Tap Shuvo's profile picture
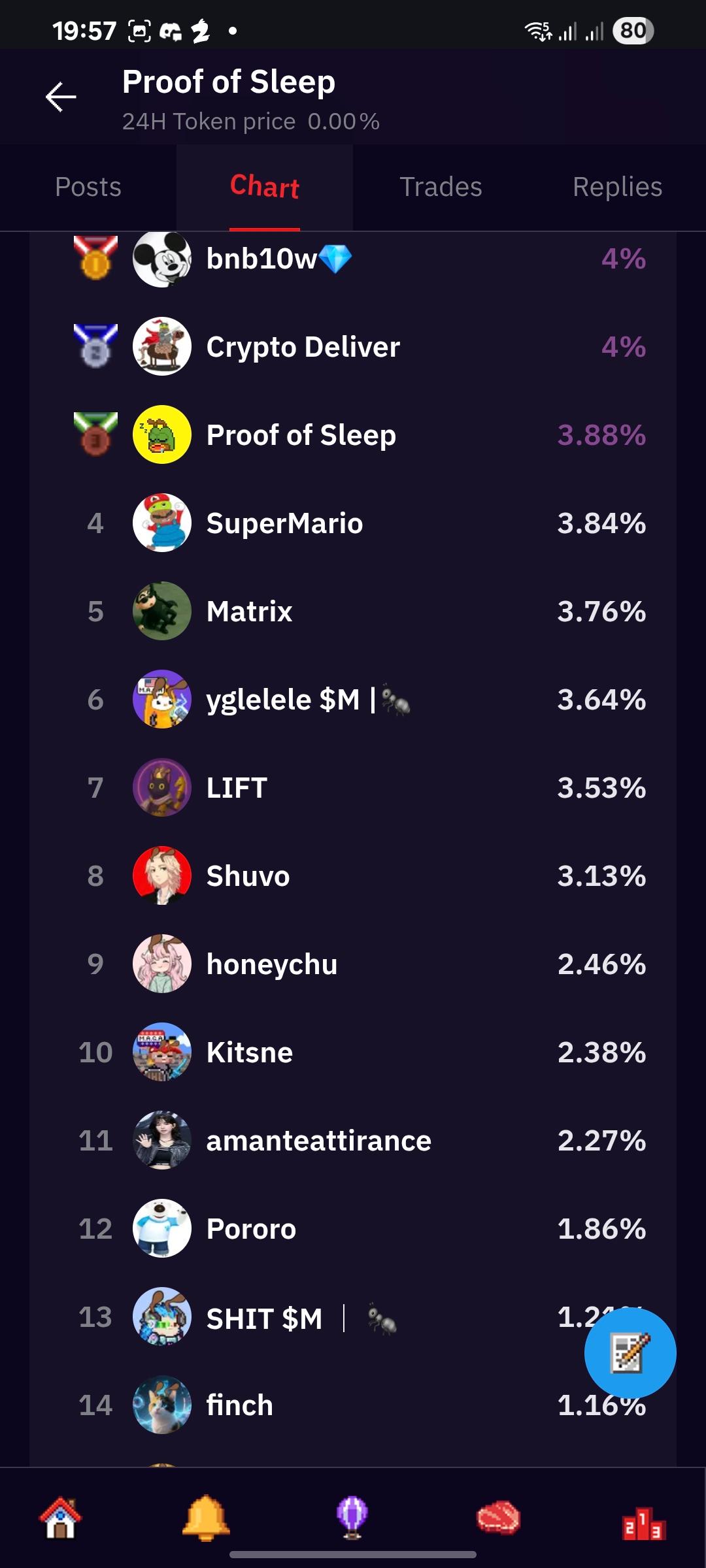The image size is (706, 1568). [162, 875]
